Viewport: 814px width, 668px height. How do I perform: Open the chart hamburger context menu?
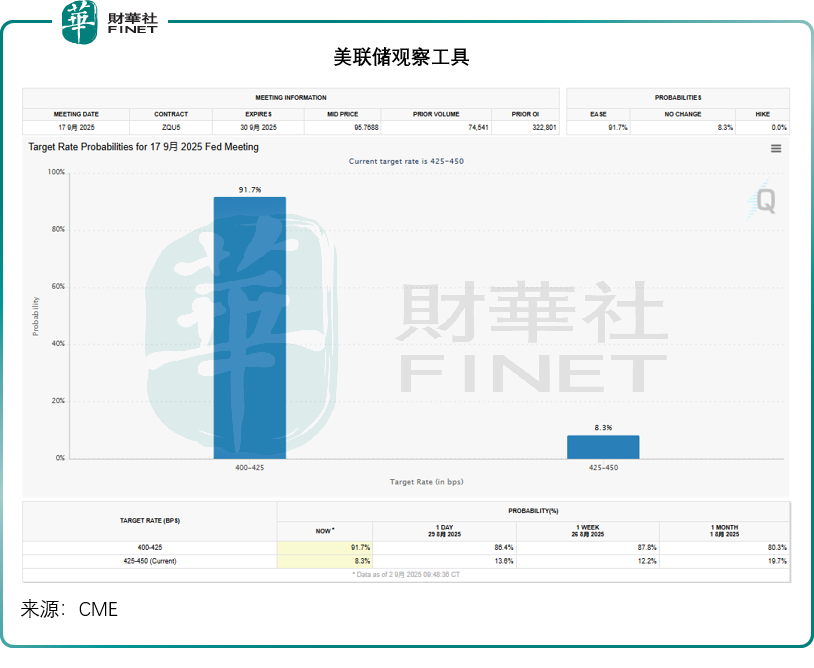pyautogui.click(x=776, y=149)
